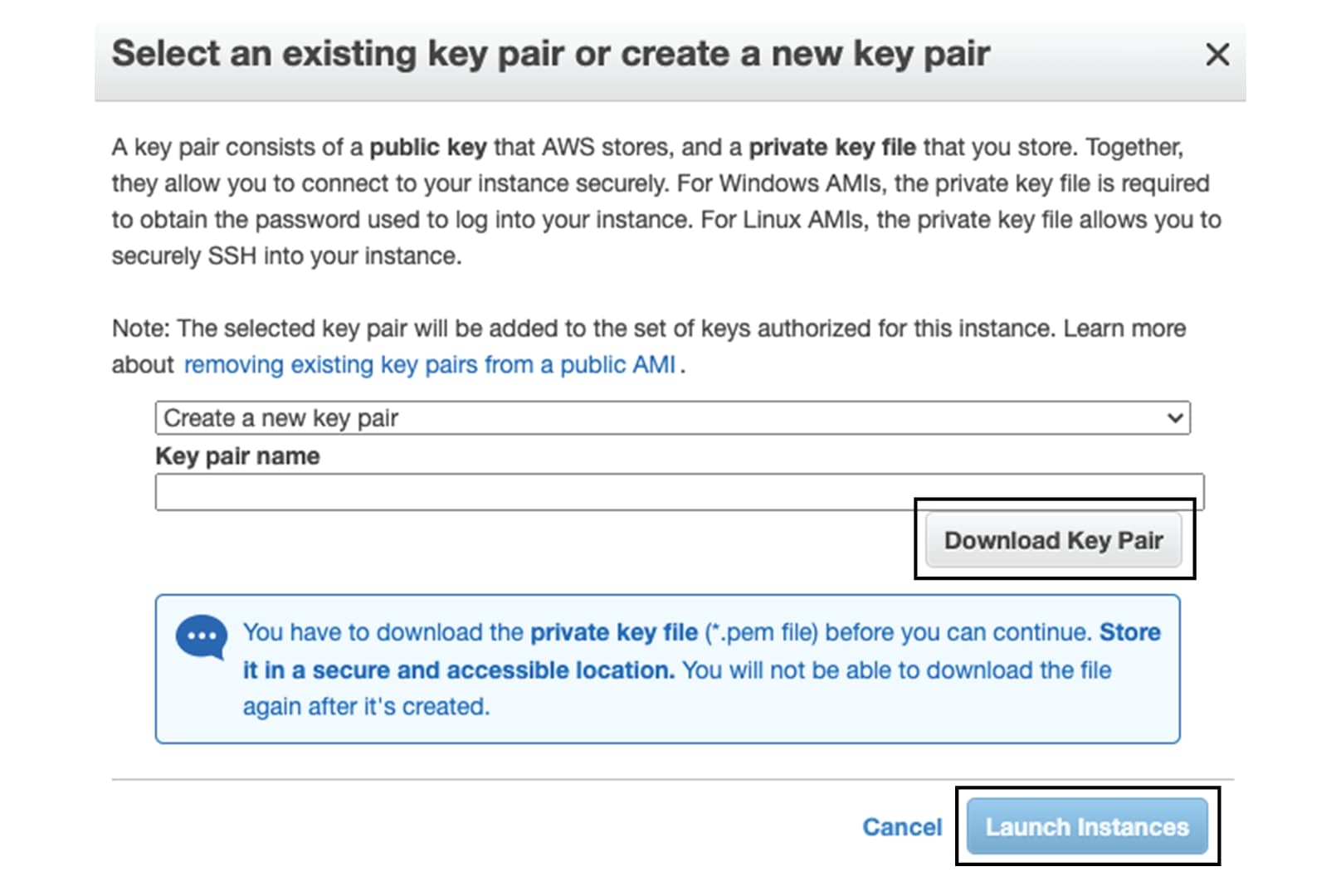Click 'private key file' inside the info box
The image size is (1341, 896).
click(614, 633)
